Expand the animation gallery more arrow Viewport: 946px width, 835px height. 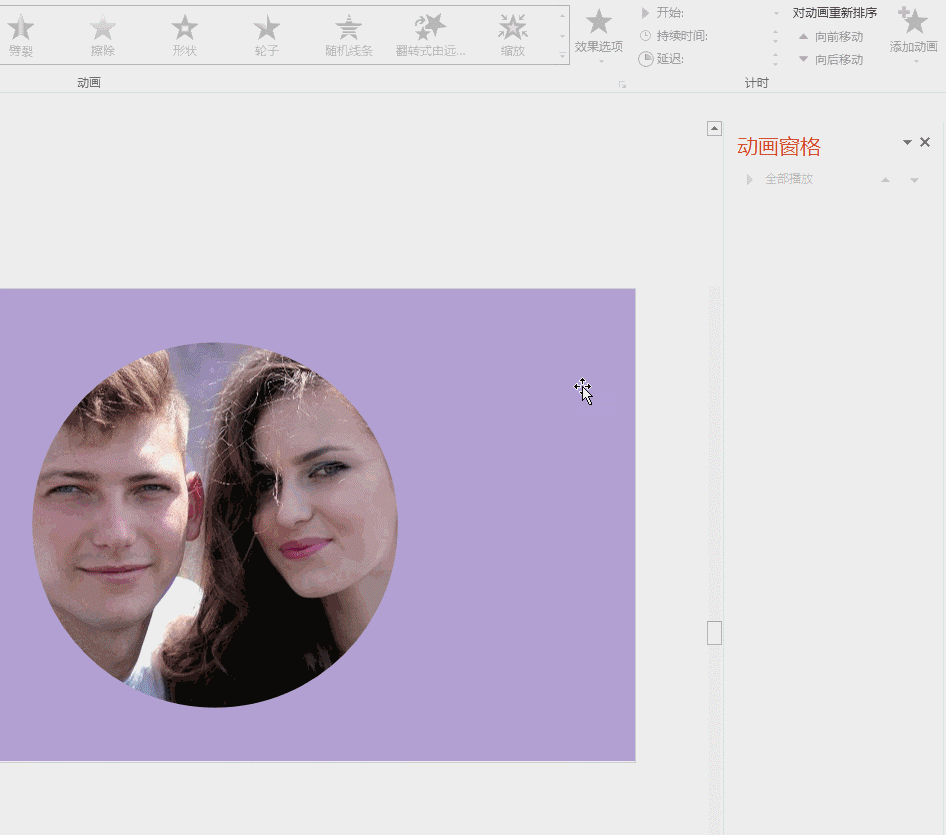click(x=562, y=56)
